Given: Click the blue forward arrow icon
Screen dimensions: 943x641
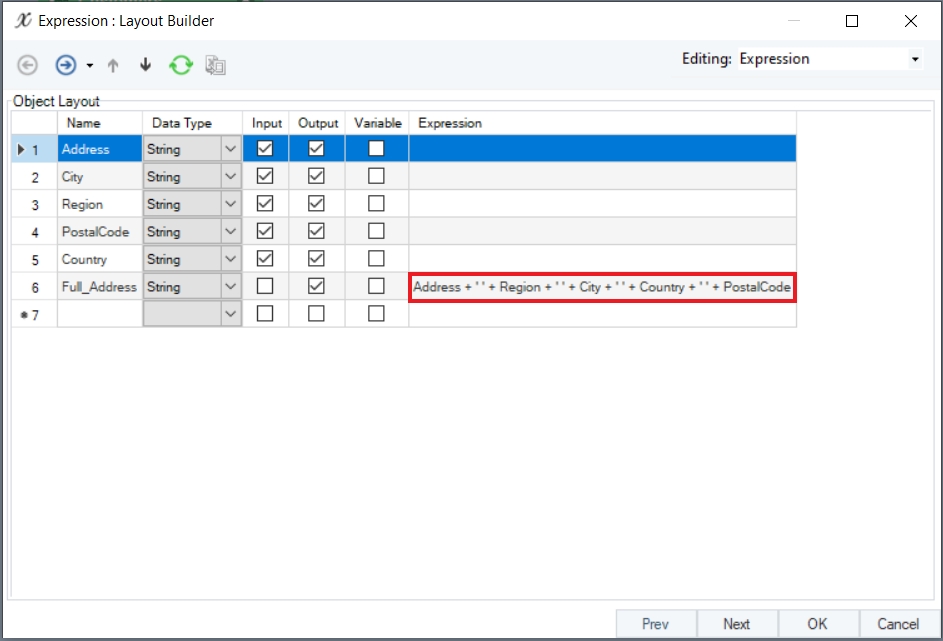Looking at the screenshot, I should [x=66, y=65].
